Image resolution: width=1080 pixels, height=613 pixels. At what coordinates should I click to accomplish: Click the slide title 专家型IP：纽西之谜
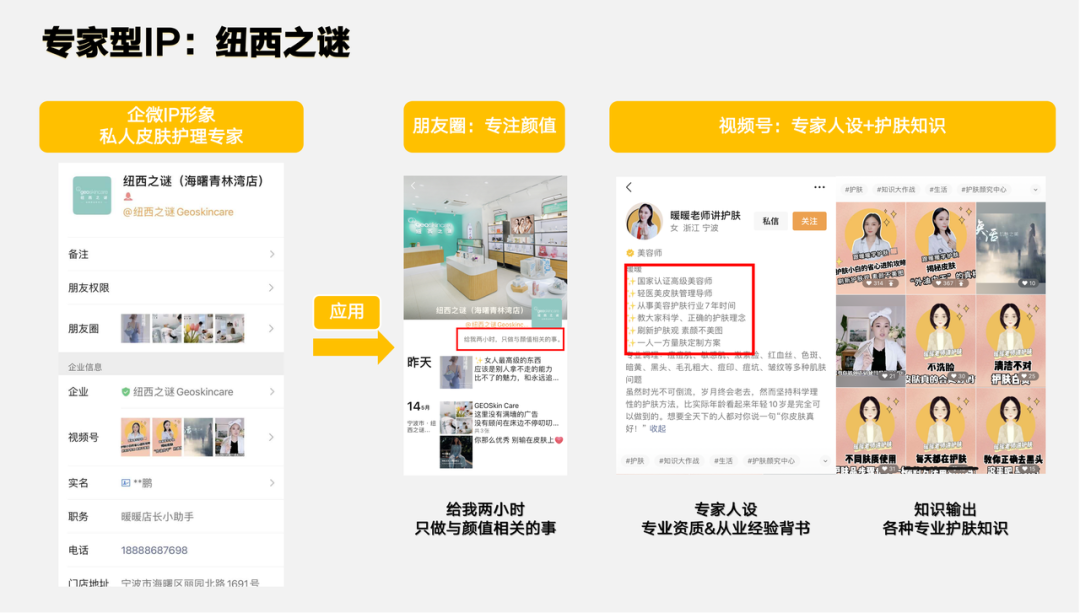196,43
